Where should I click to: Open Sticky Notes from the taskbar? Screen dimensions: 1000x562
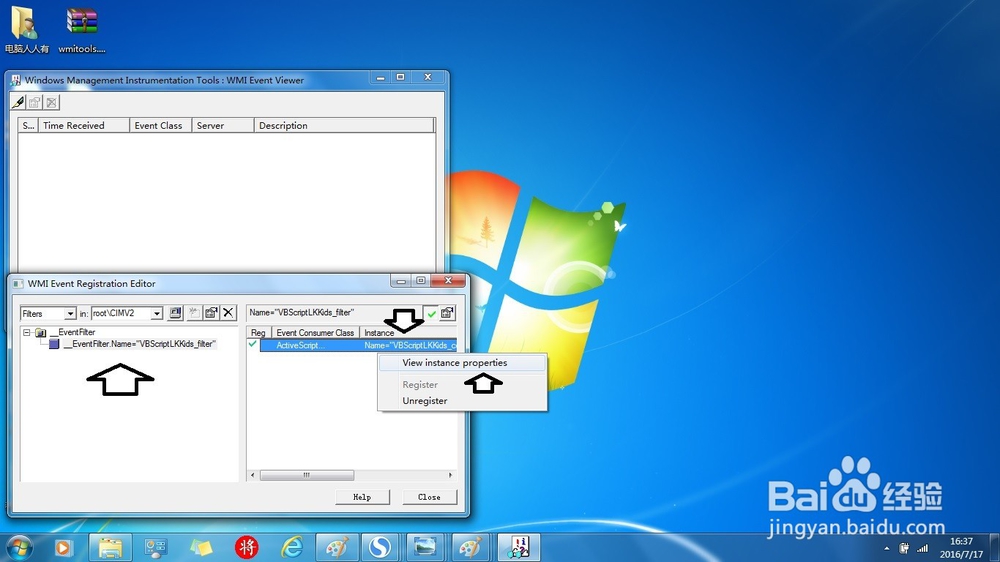(202, 547)
